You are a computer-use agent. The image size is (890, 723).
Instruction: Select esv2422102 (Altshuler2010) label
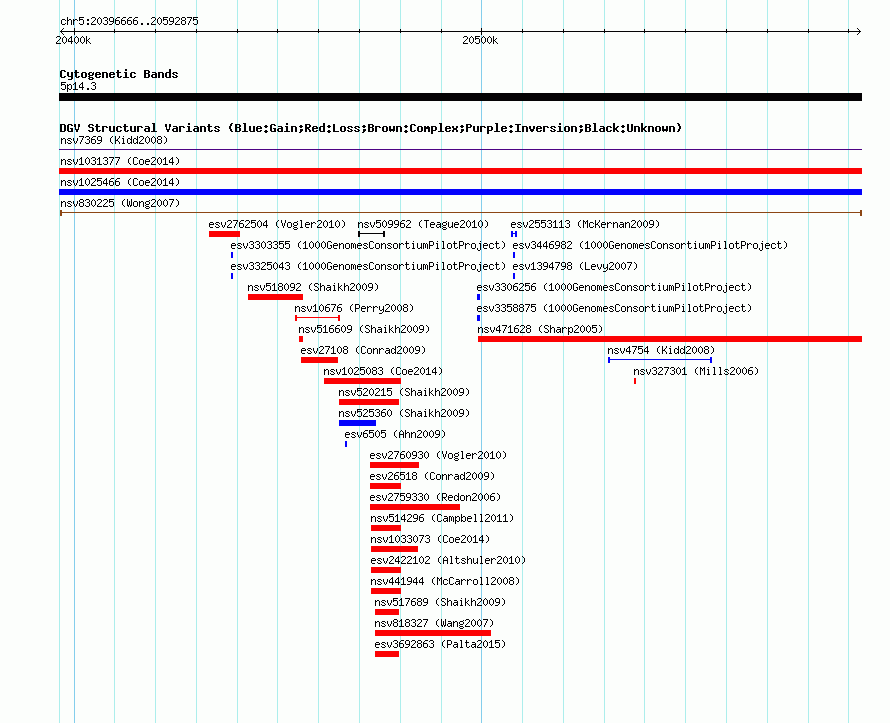448,560
